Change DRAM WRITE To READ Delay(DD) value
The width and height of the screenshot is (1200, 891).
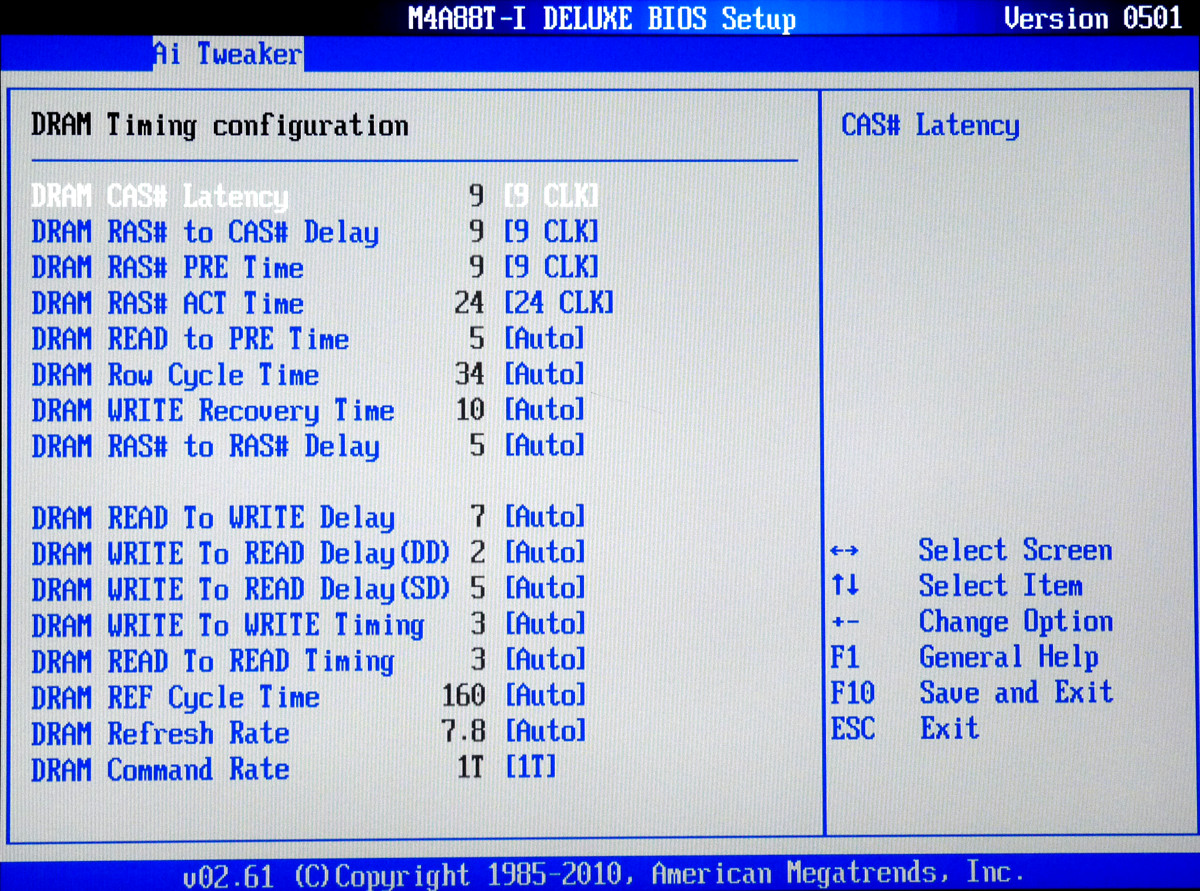click(544, 553)
